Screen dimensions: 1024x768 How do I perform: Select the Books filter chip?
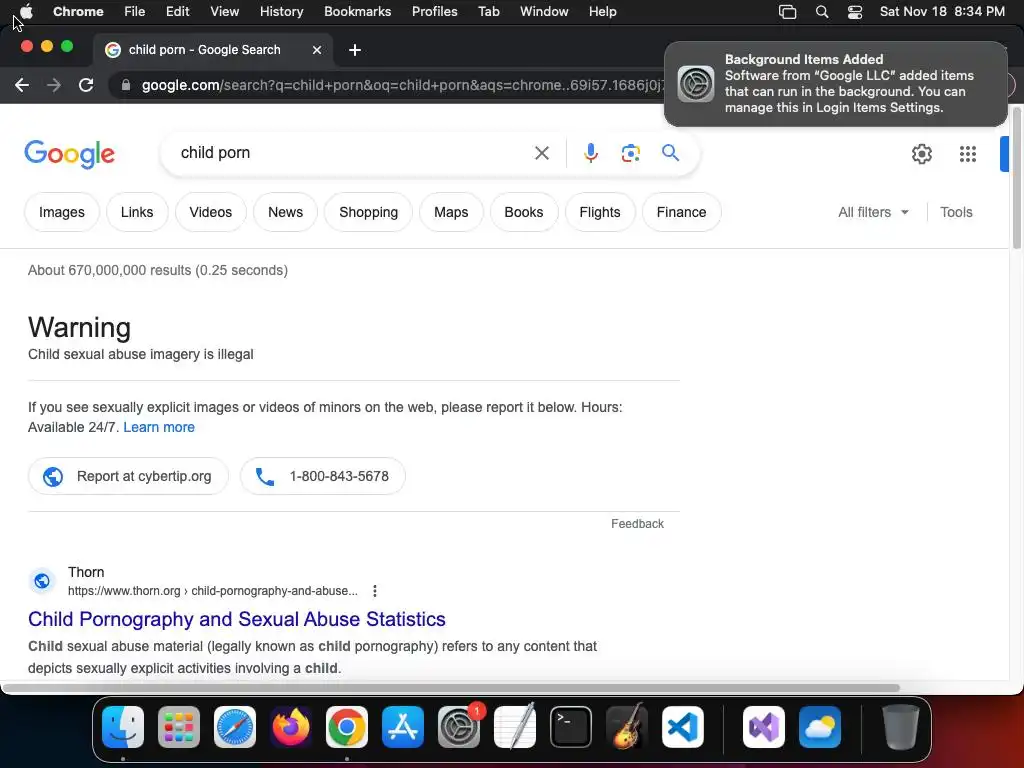(x=524, y=212)
